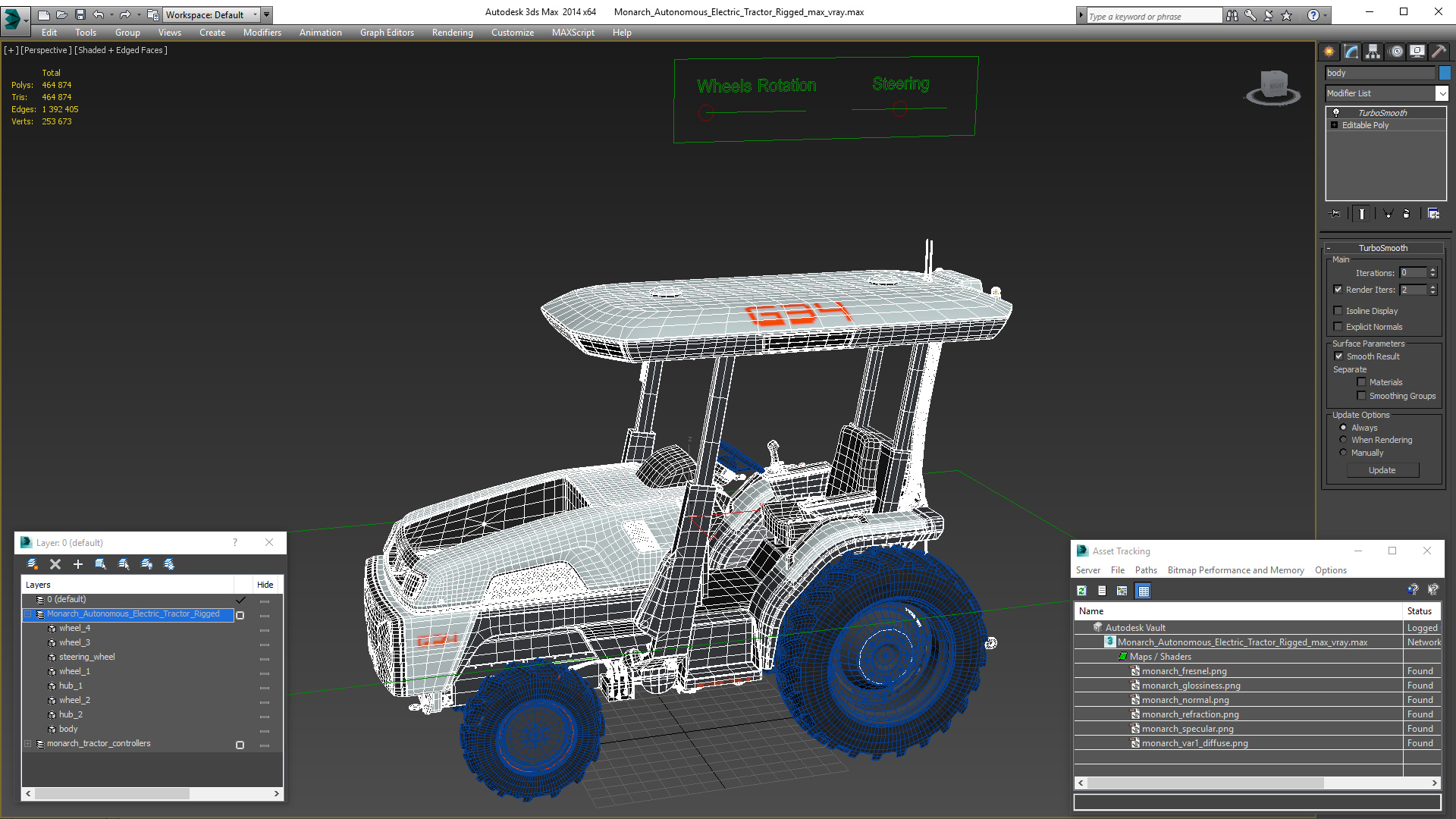Open the Rendering menu
1456x819 pixels.
[x=452, y=33]
